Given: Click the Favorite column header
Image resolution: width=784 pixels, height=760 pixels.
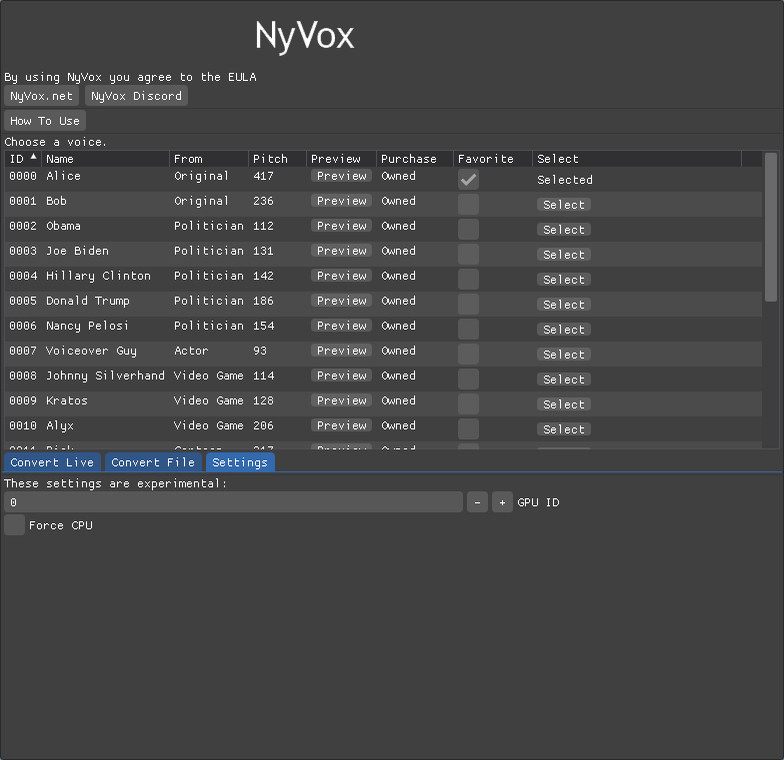Looking at the screenshot, I should click(493, 159).
